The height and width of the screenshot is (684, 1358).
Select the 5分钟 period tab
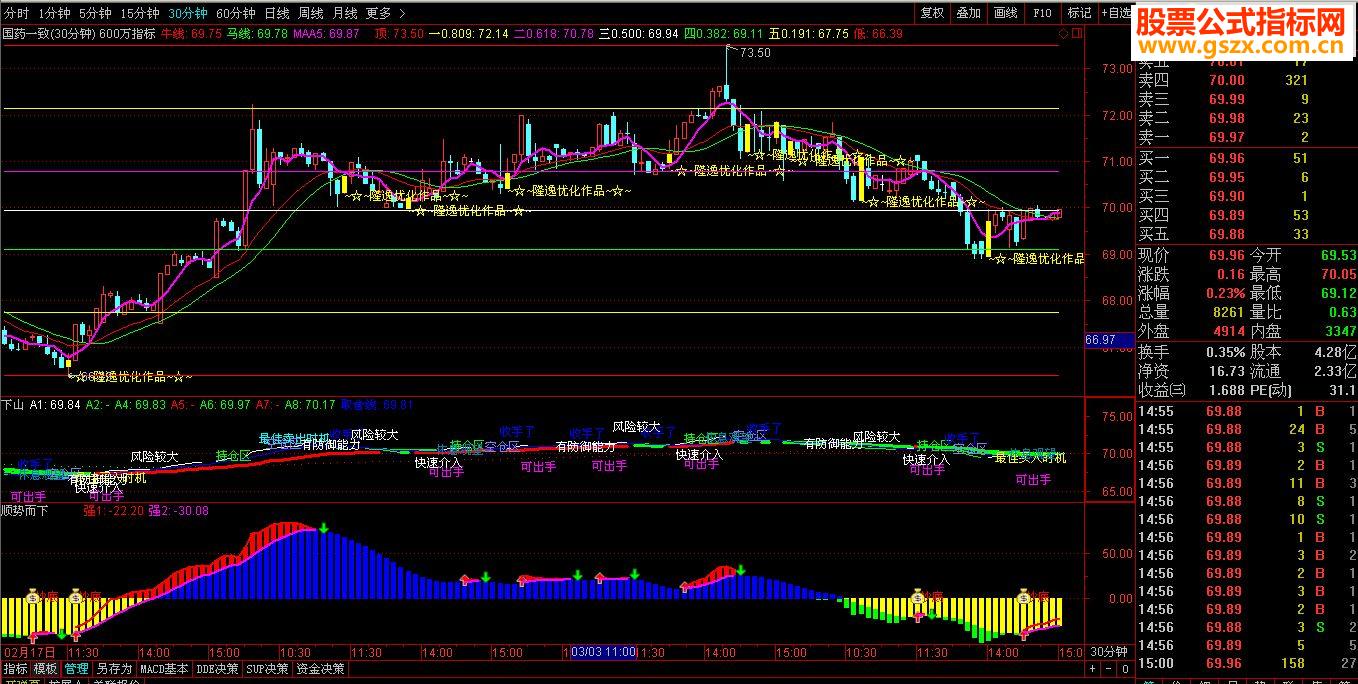(95, 13)
